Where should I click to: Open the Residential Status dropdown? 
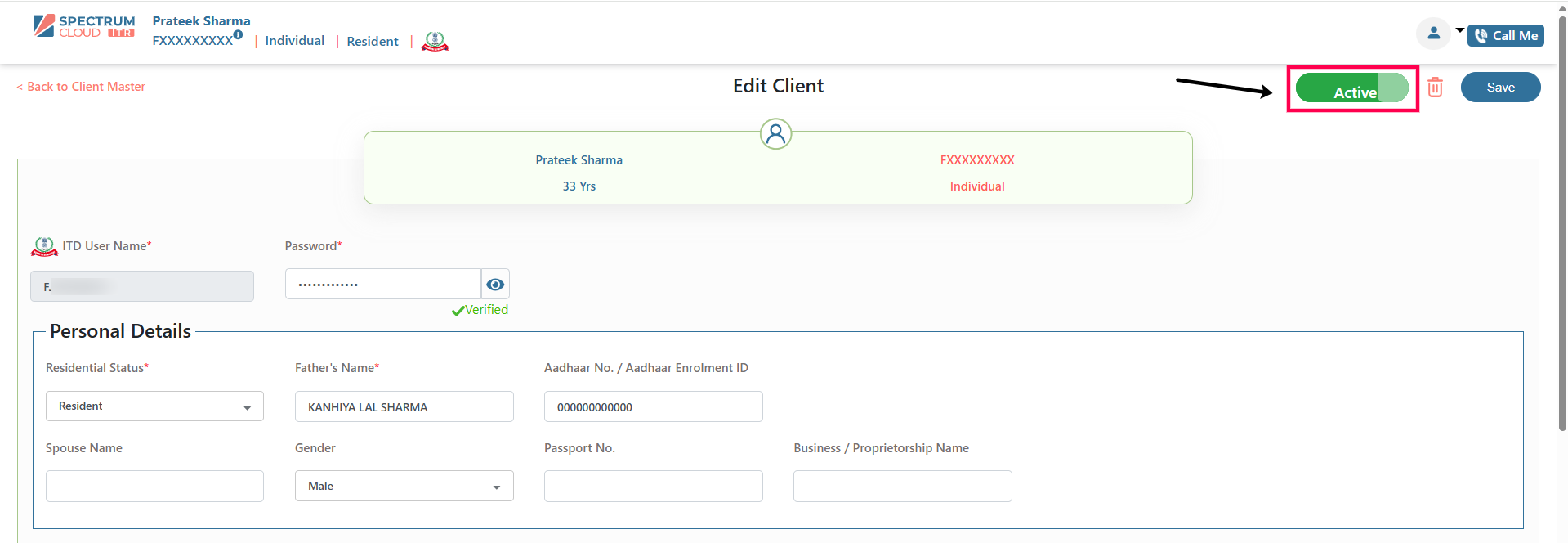pyautogui.click(x=154, y=406)
